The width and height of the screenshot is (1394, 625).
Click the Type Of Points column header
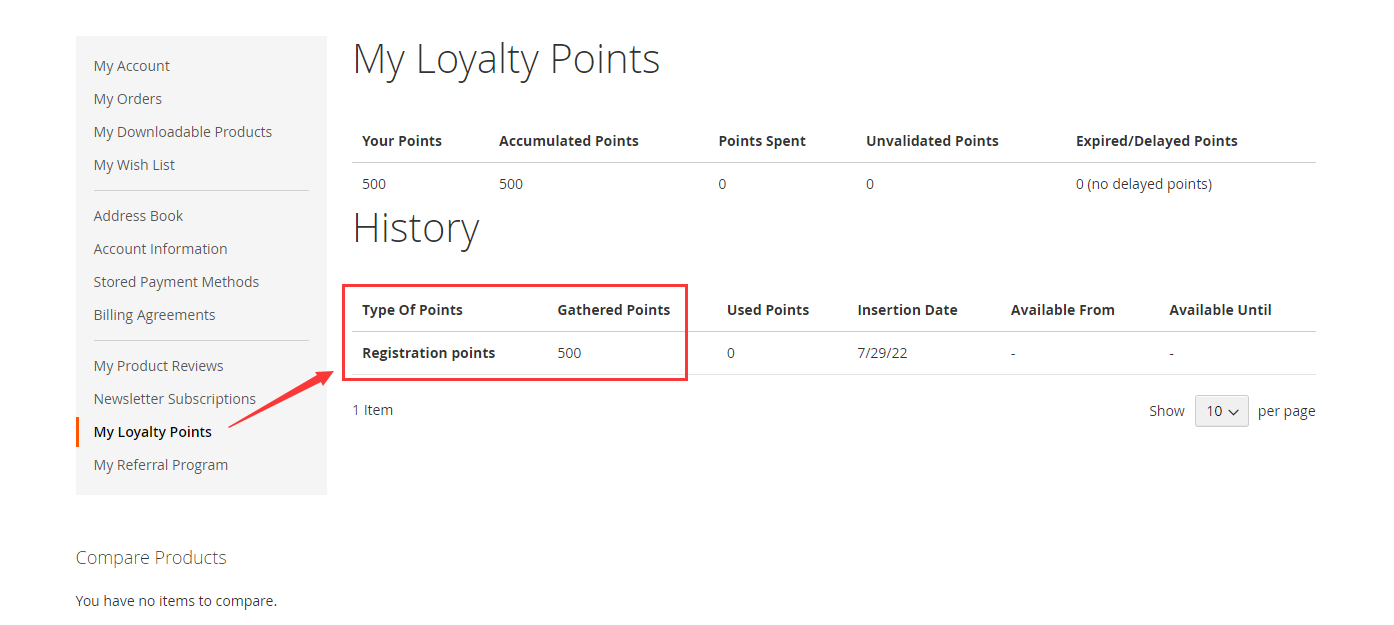[412, 310]
